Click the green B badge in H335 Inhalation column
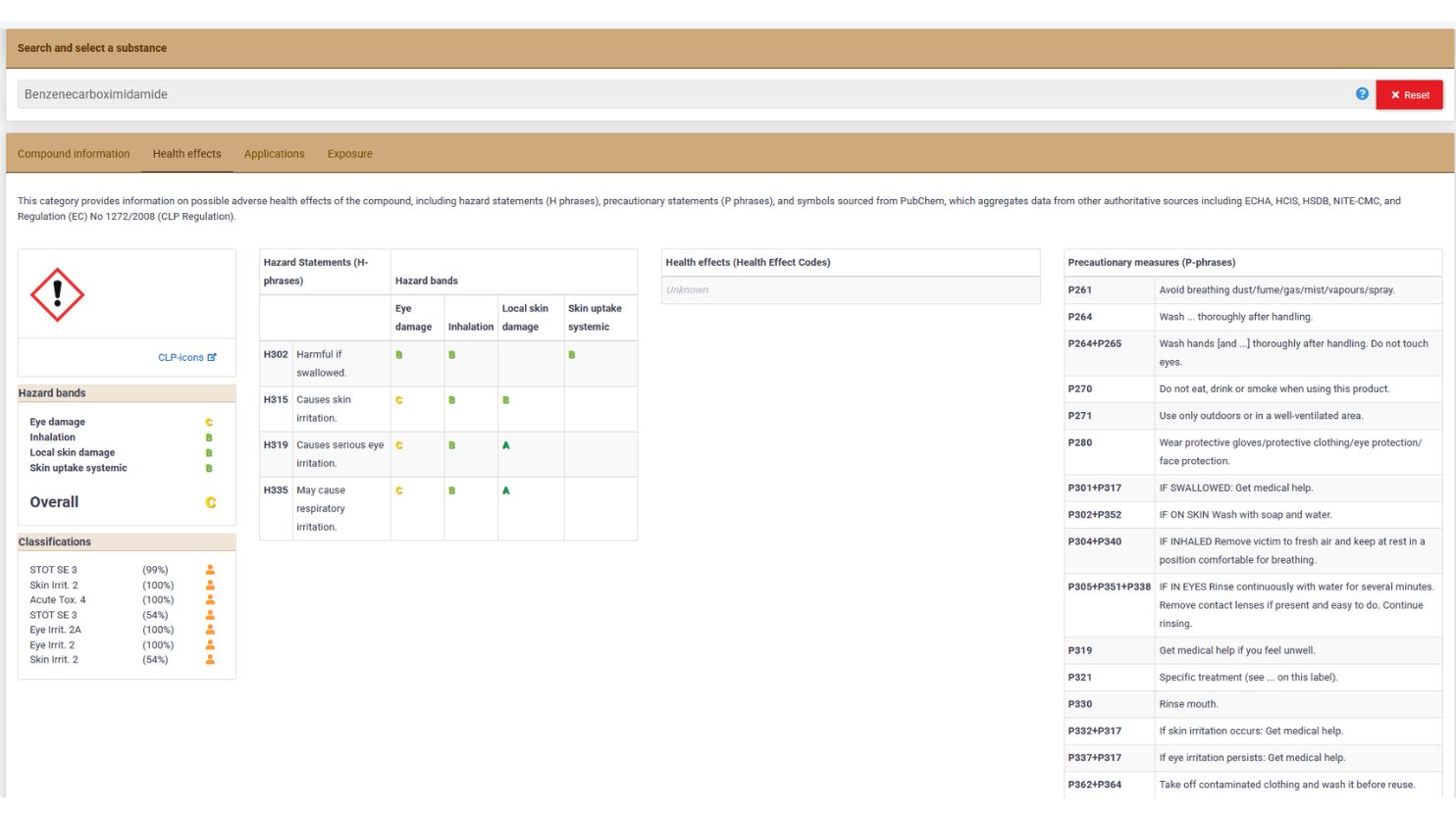The height and width of the screenshot is (819, 1456). coord(454,489)
